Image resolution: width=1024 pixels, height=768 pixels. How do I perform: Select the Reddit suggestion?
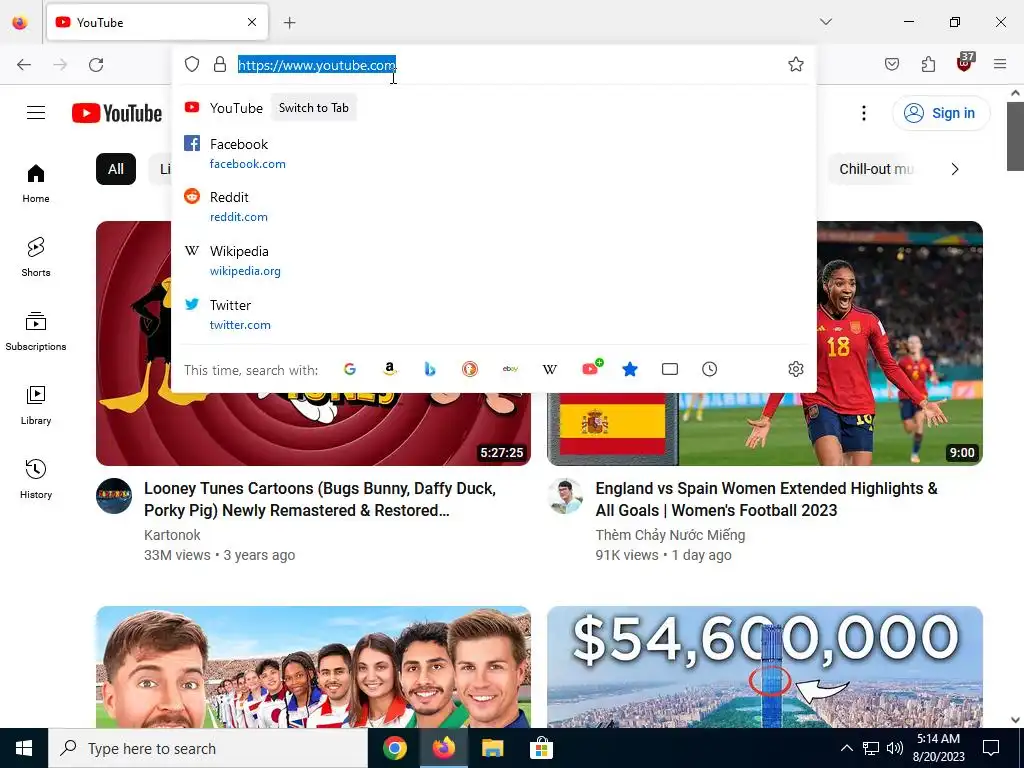tap(494, 206)
